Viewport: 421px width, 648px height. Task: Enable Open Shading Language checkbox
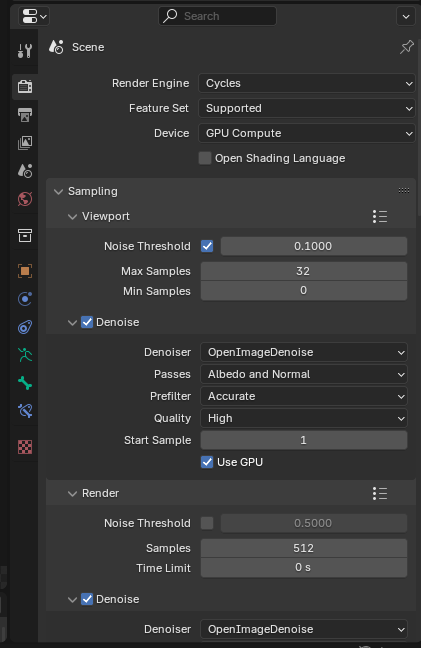[x=205, y=158]
